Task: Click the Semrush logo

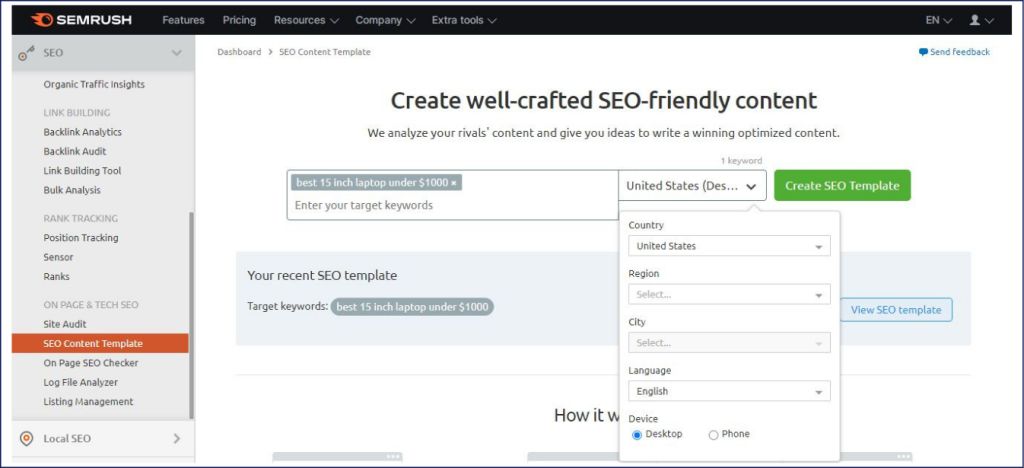Action: click(x=81, y=20)
